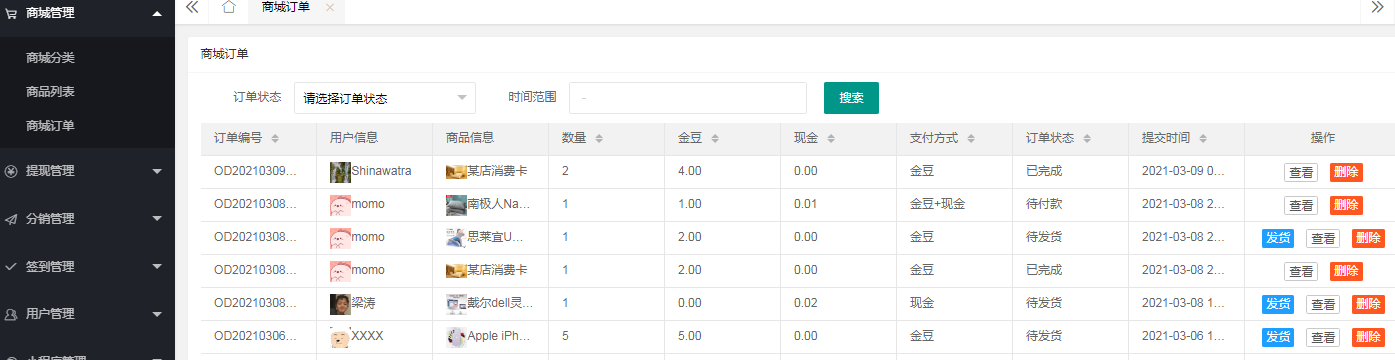Click XXXX's user avatar
This screenshot has height=360, width=1395.
[340, 337]
